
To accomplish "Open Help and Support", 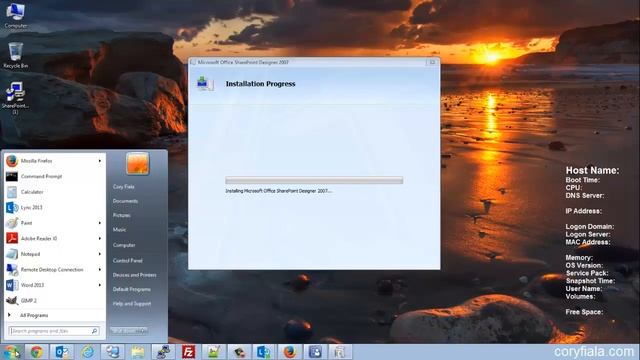I will [132, 304].
